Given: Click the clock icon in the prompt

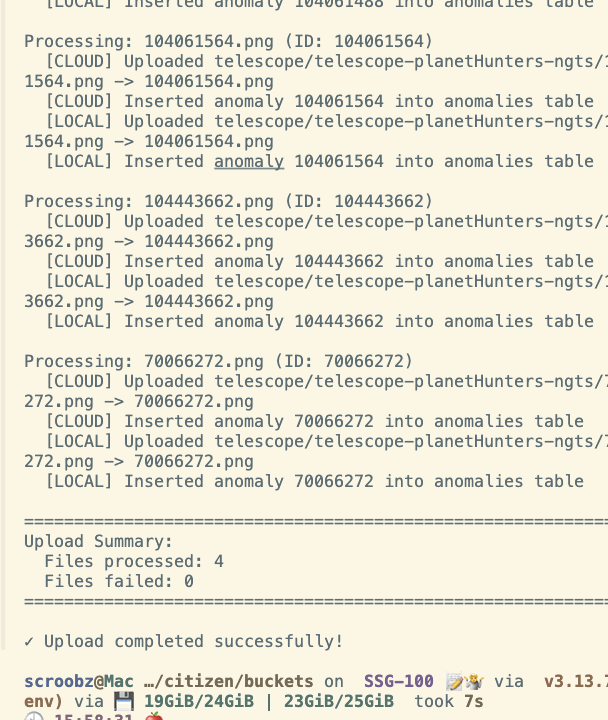Looking at the screenshot, I should tap(33, 718).
